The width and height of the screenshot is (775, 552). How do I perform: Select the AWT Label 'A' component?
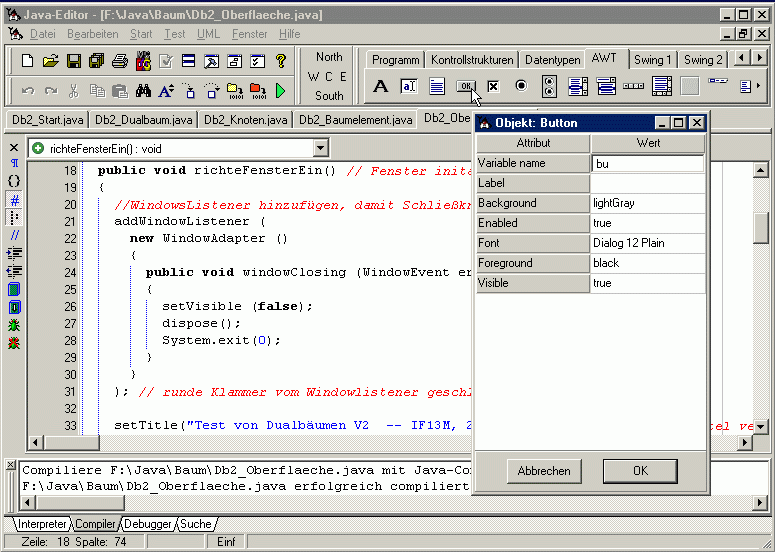pyautogui.click(x=380, y=86)
